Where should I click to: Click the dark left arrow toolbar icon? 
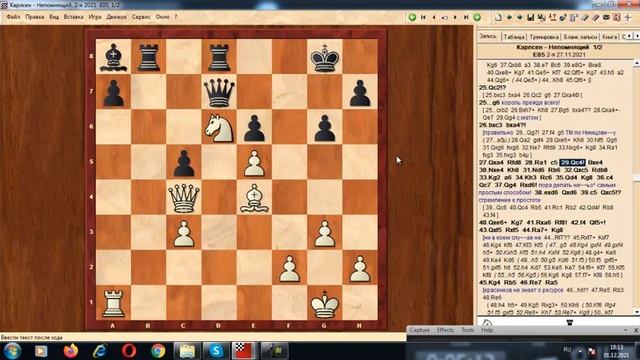click(509, 17)
